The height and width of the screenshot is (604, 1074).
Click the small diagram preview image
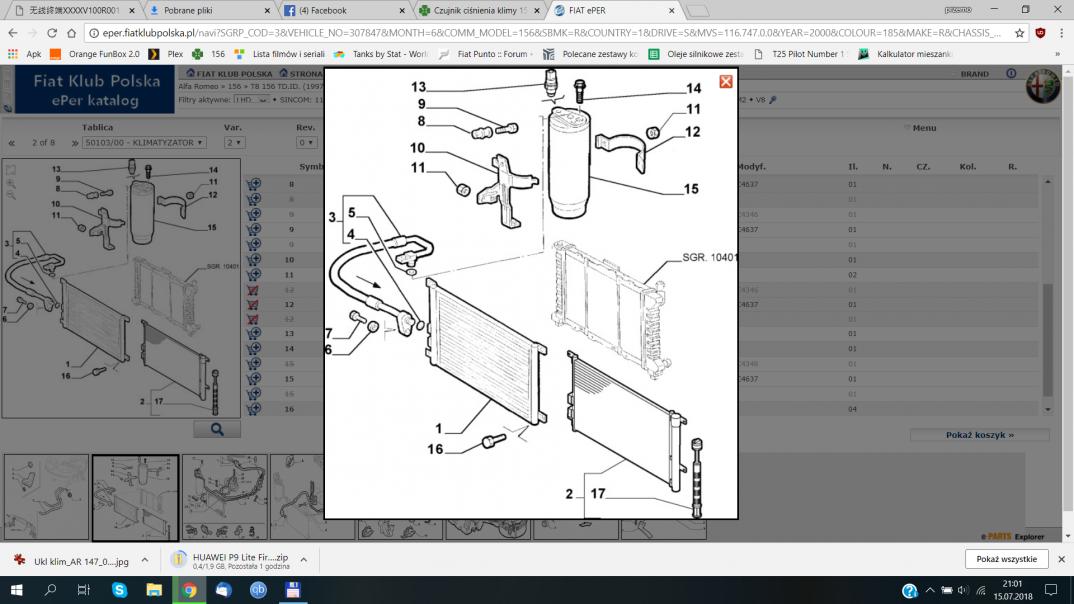[121, 288]
